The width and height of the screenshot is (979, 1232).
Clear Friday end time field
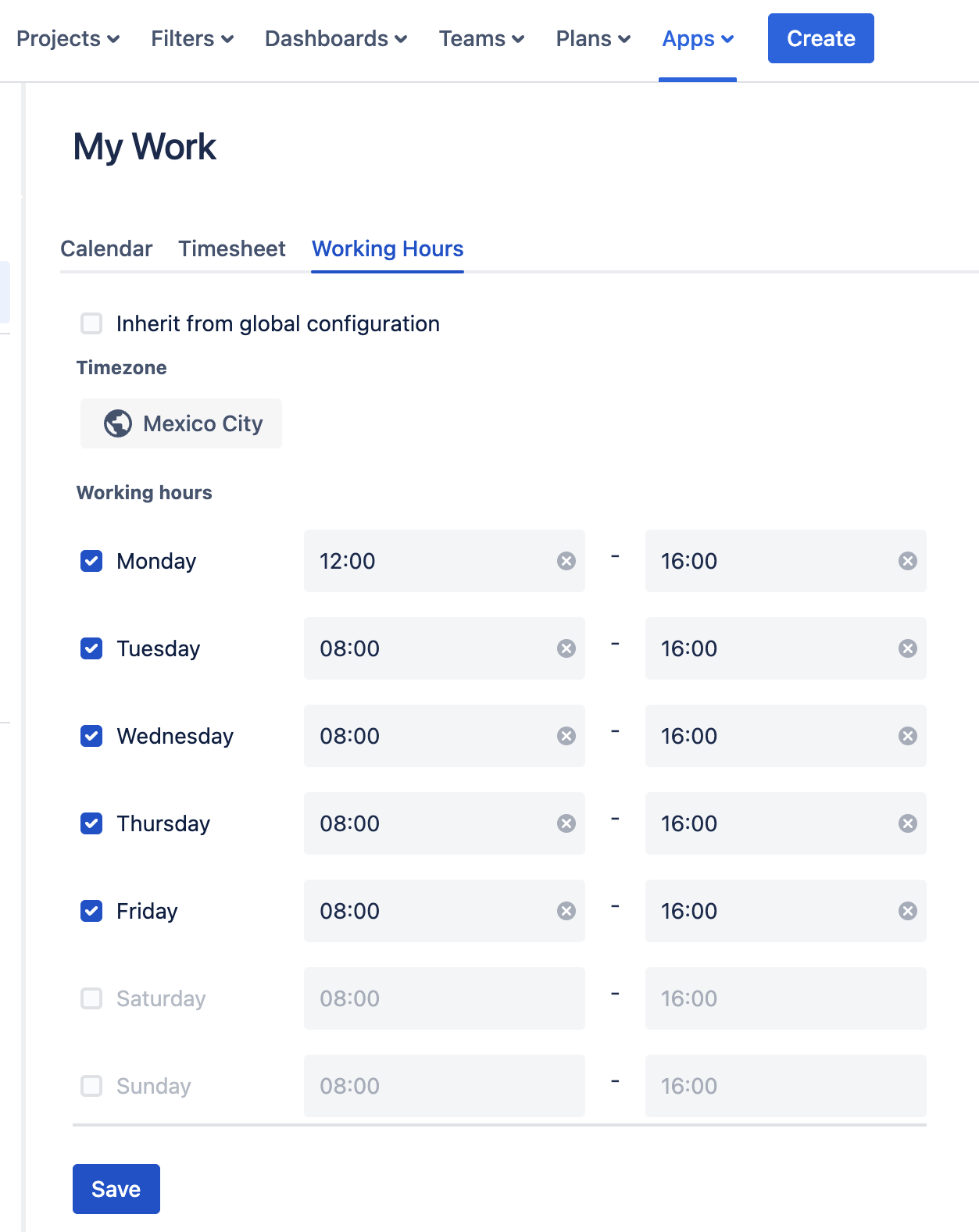click(x=907, y=911)
